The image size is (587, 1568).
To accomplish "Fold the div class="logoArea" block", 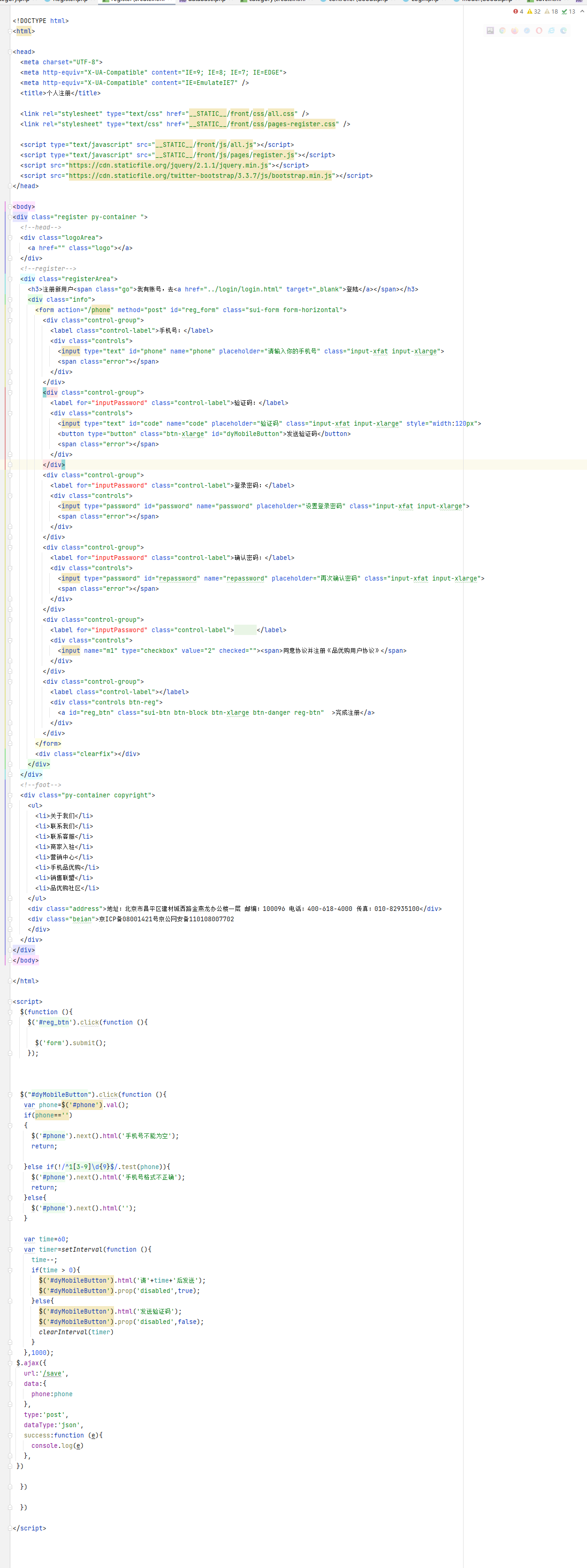I will pyautogui.click(x=10, y=238).
